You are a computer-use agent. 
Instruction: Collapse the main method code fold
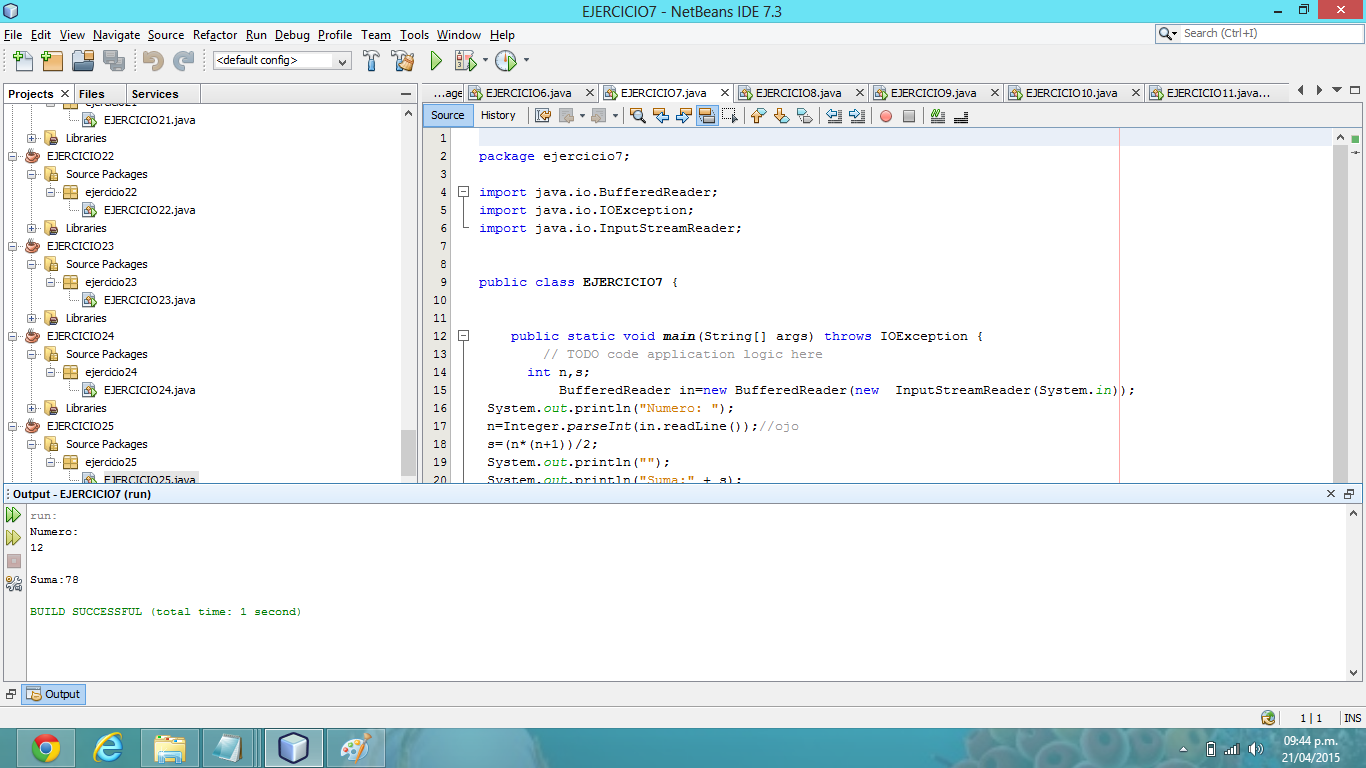tap(463, 336)
